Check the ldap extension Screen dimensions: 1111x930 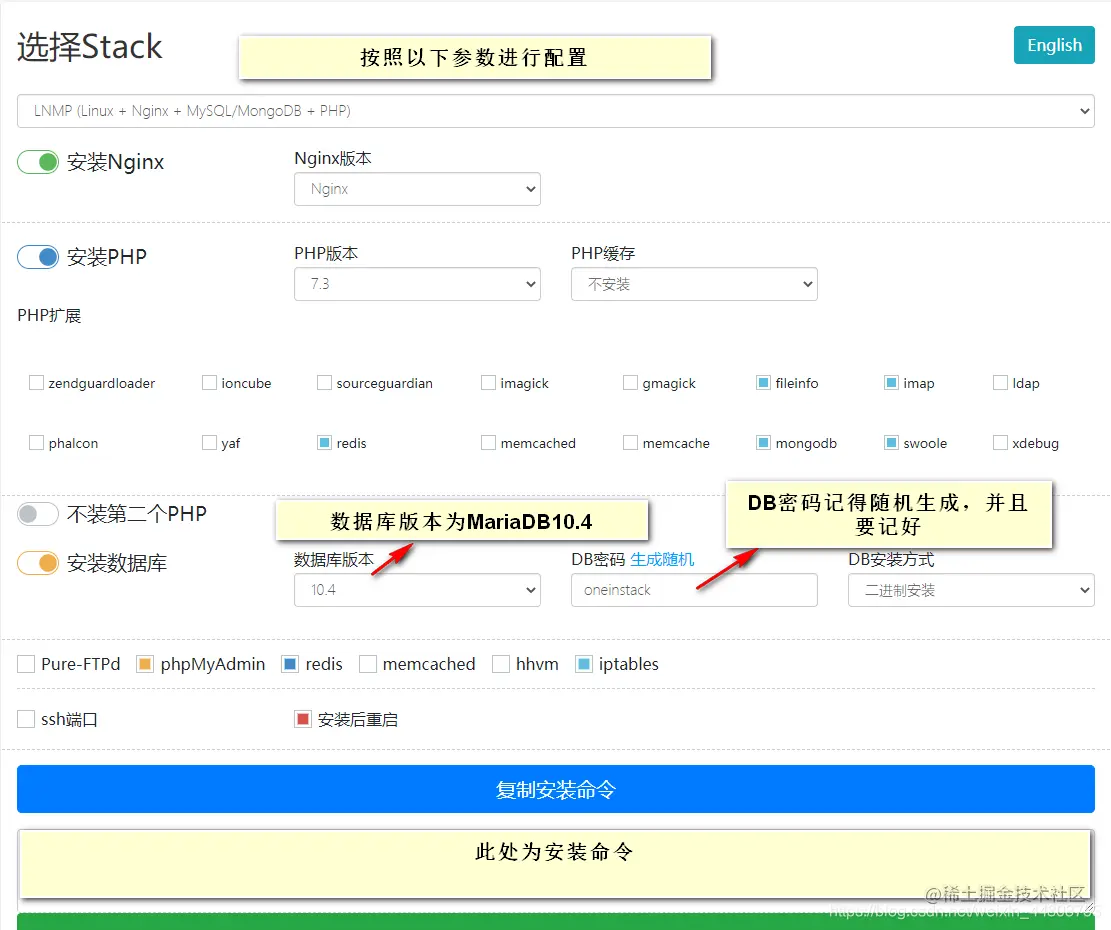pyautogui.click(x=1000, y=383)
